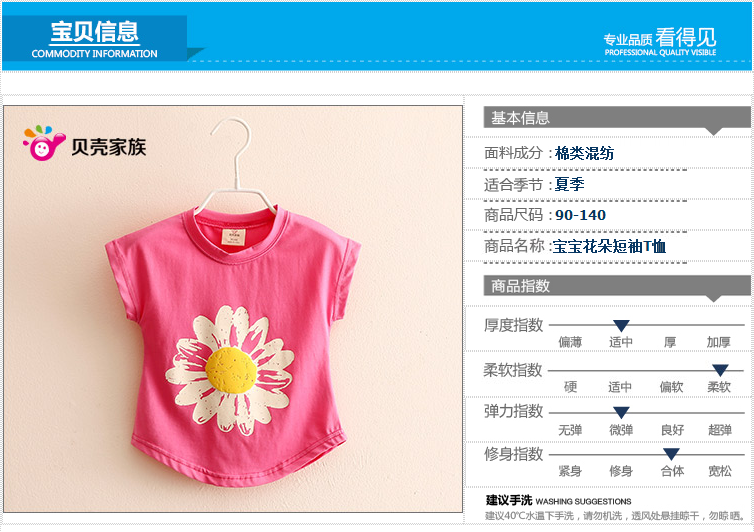Click the down arrow under 商品指数 header
This screenshot has width=754, height=532.
[714, 299]
